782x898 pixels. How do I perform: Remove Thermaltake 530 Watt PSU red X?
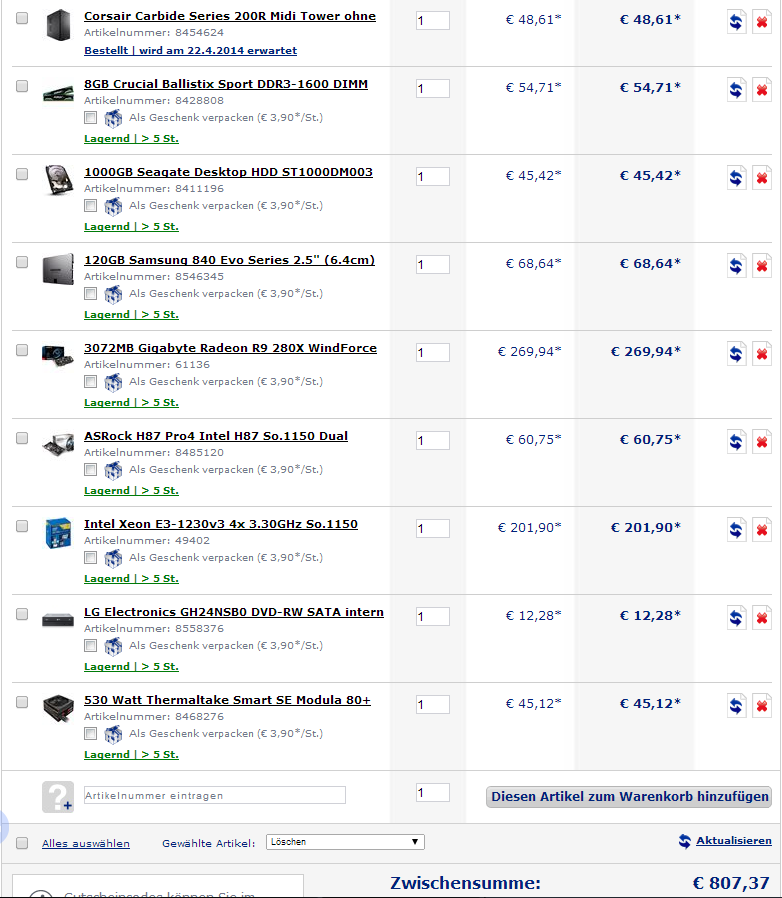pos(762,706)
